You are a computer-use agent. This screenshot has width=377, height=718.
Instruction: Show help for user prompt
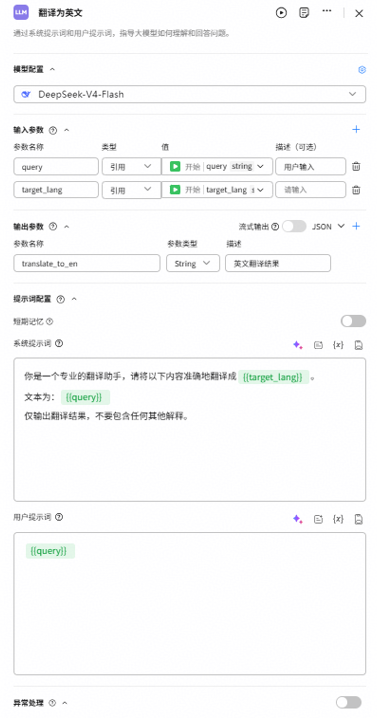[x=59, y=517]
